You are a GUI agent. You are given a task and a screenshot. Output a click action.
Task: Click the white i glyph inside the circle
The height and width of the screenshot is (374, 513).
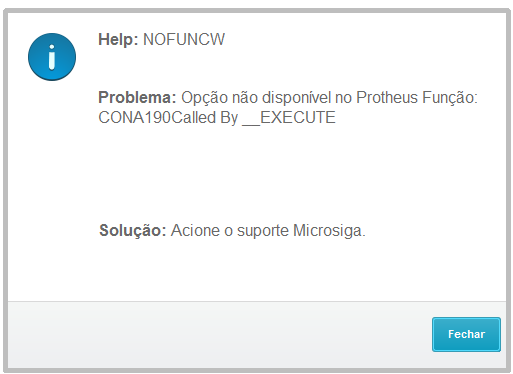tap(52, 57)
